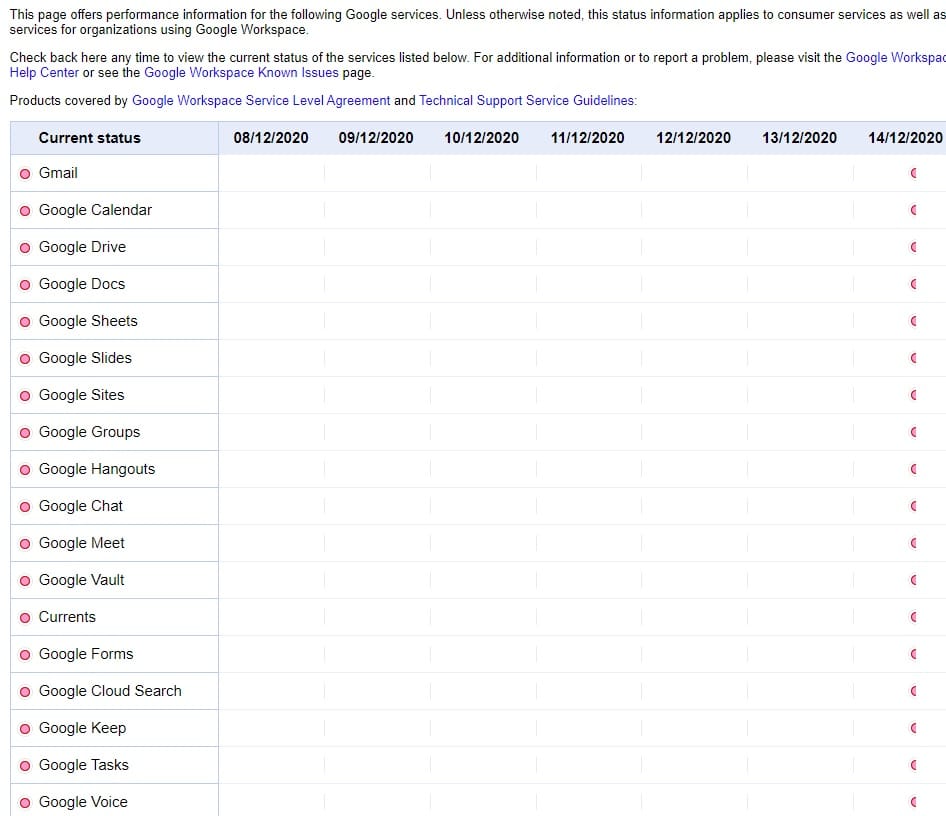Screen dimensions: 946x816
Task: Select the Currents service name
Action: (x=67, y=617)
